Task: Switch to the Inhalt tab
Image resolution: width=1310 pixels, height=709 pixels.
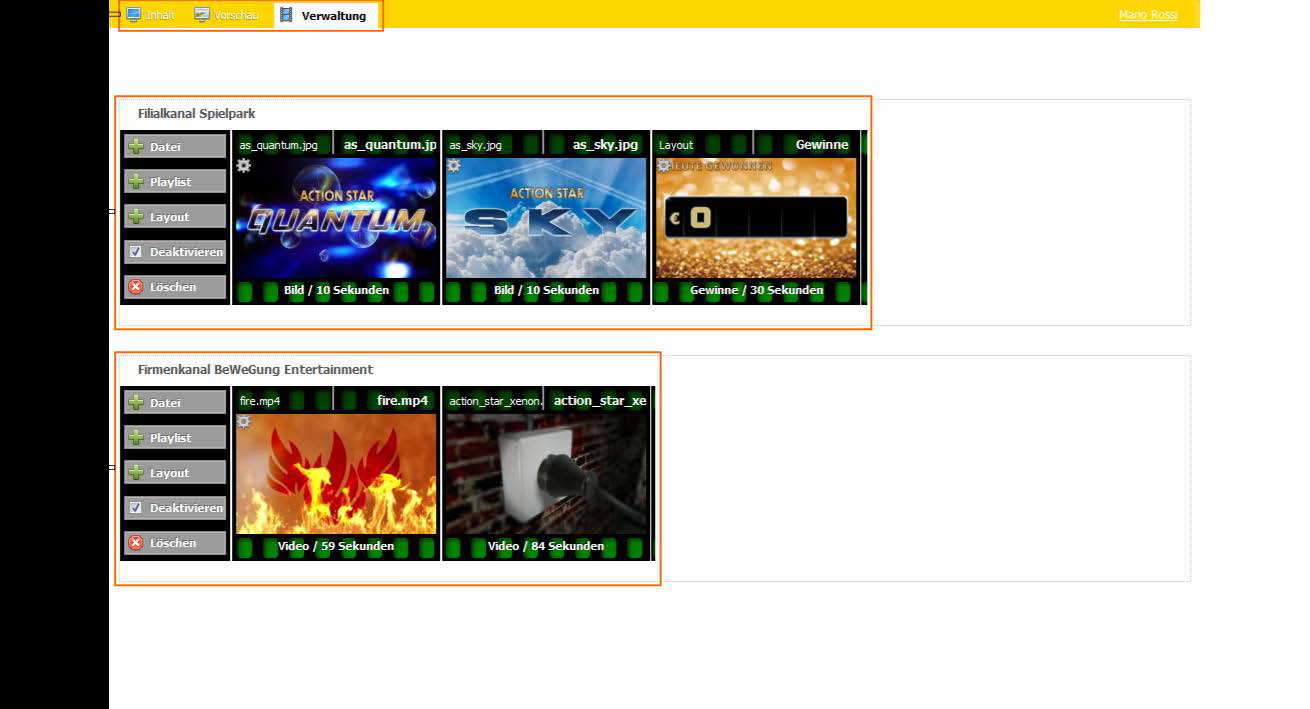Action: click(x=151, y=15)
